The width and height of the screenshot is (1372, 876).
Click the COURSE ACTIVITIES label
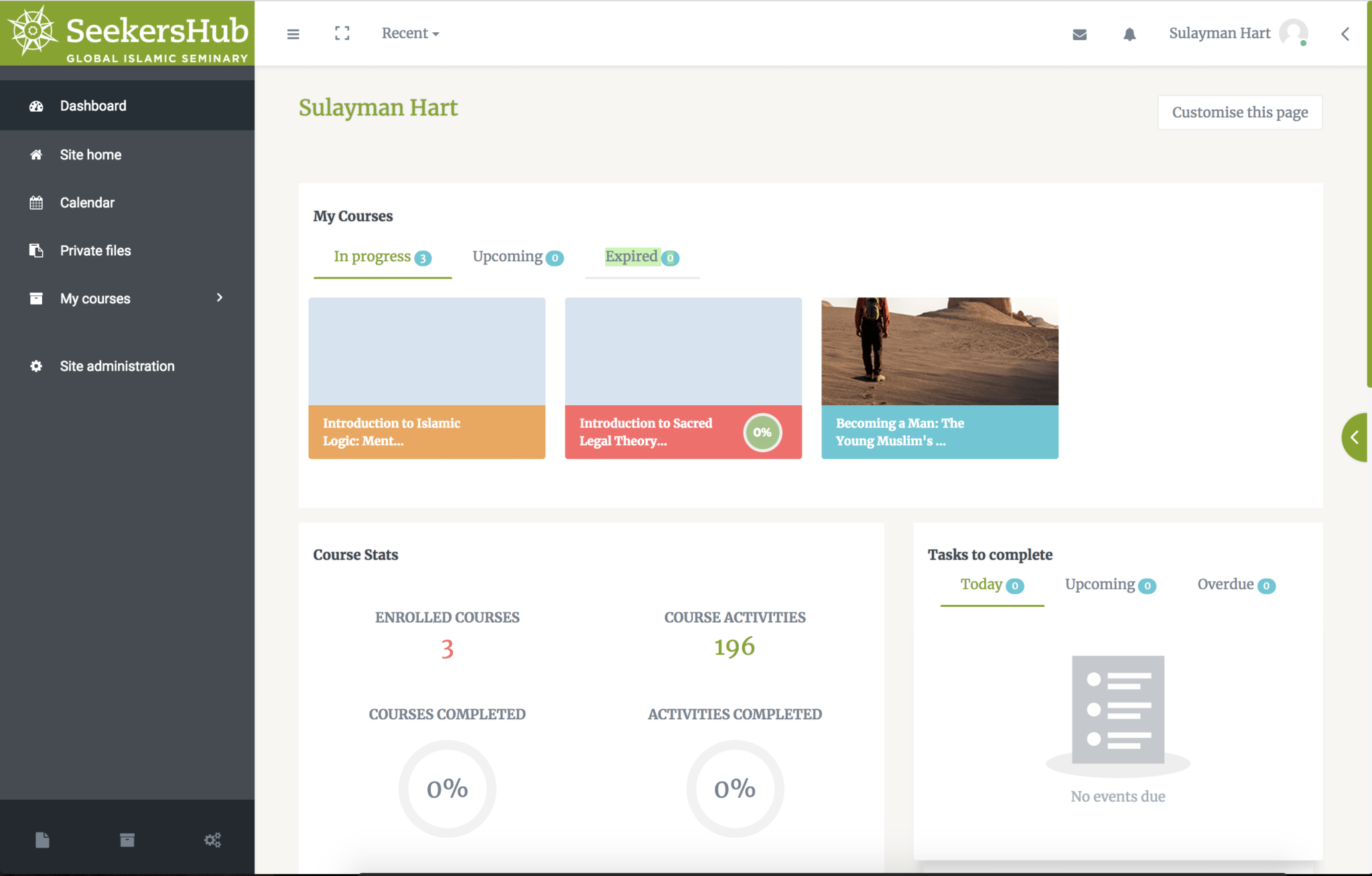pos(735,617)
